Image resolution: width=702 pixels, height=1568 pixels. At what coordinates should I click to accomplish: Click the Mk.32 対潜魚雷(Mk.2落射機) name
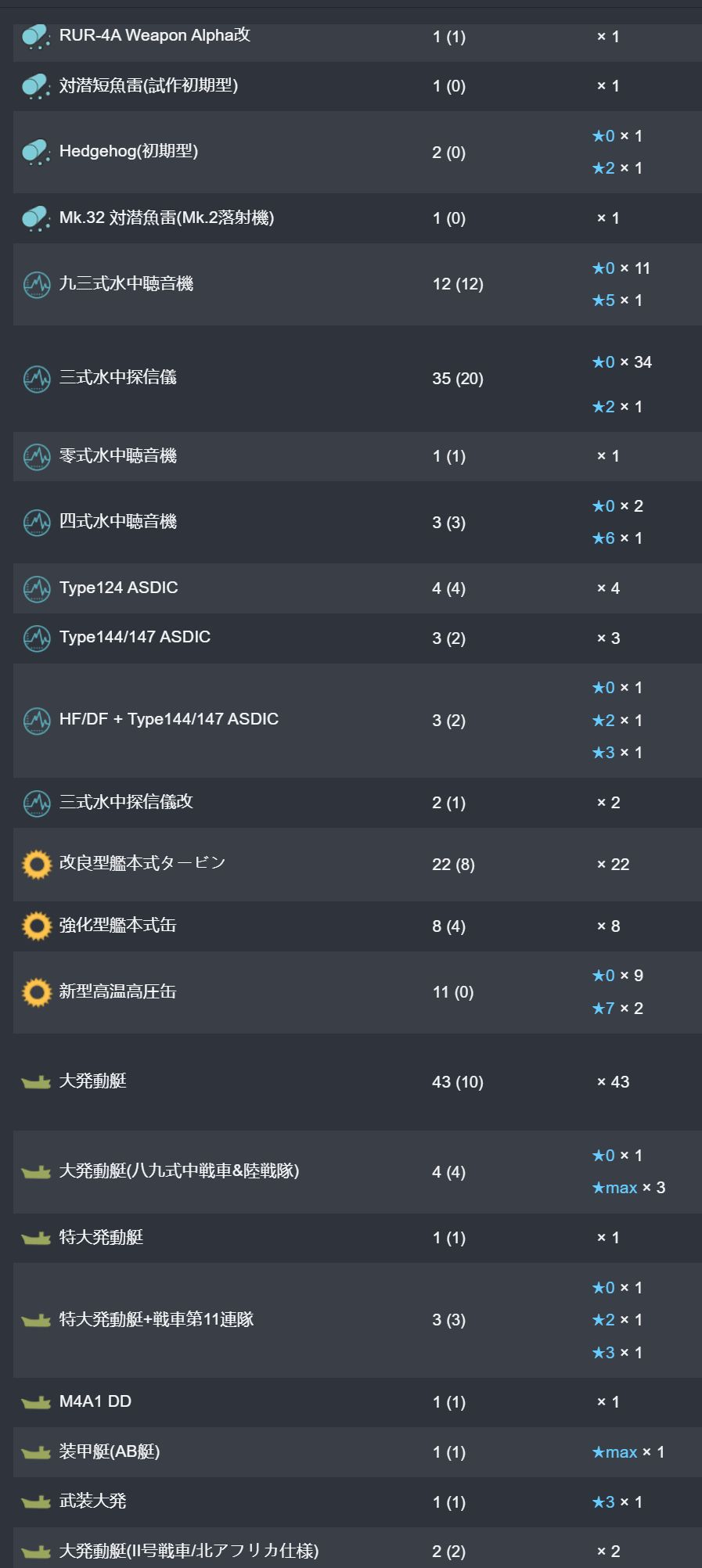point(167,218)
